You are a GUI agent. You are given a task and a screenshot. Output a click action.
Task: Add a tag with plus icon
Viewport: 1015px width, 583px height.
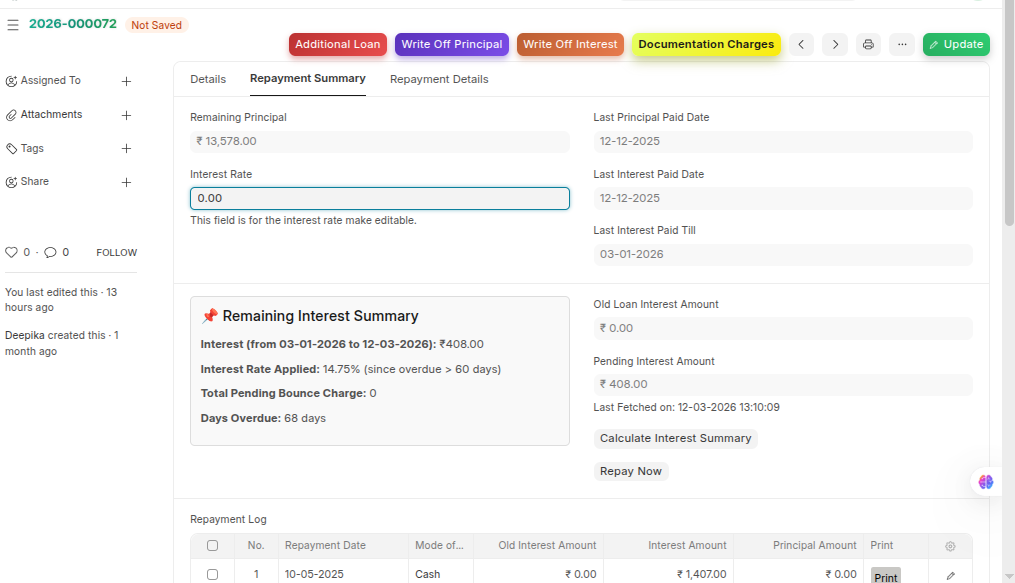pyautogui.click(x=126, y=149)
